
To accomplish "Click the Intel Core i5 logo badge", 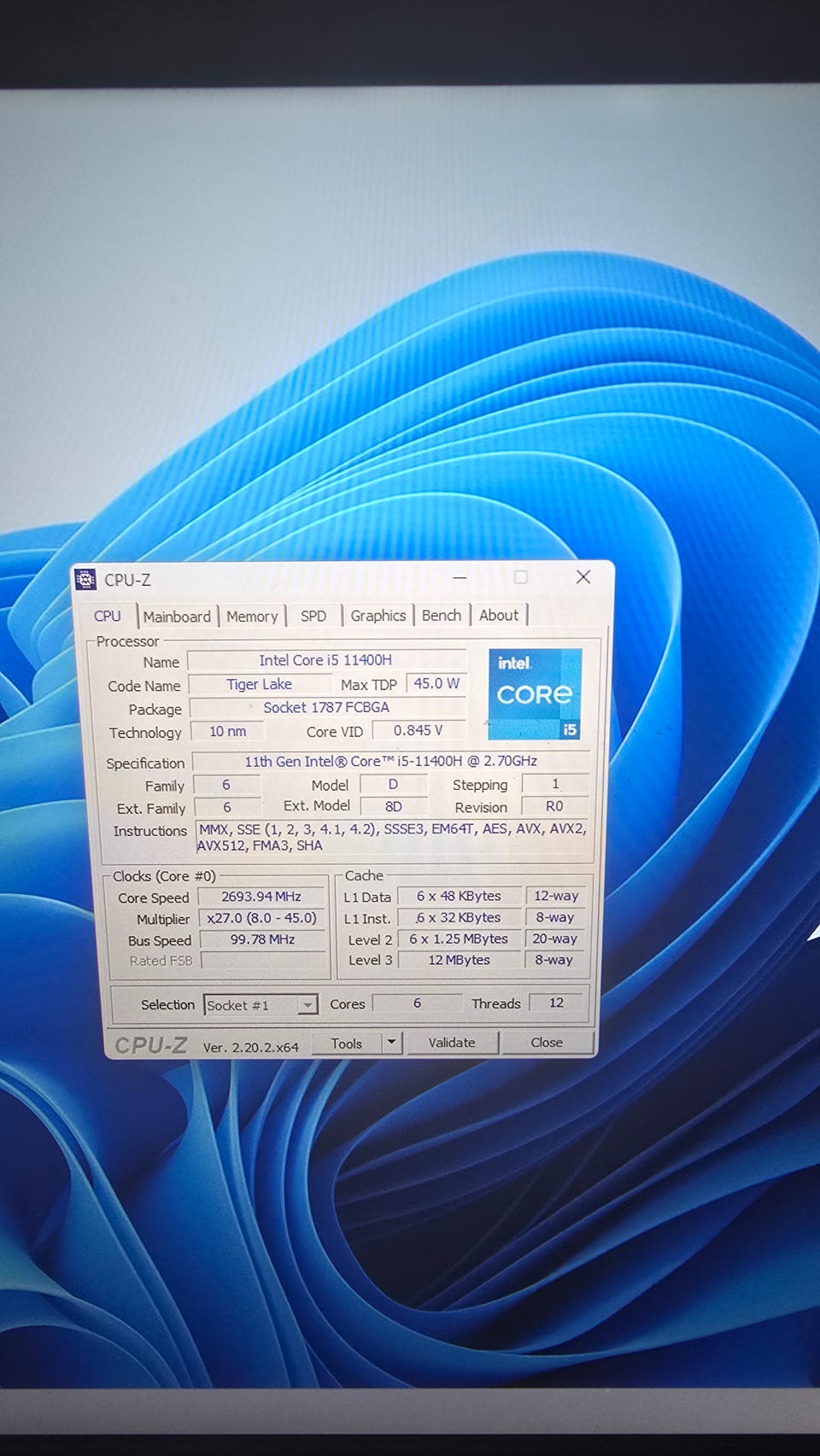I will tap(535, 693).
